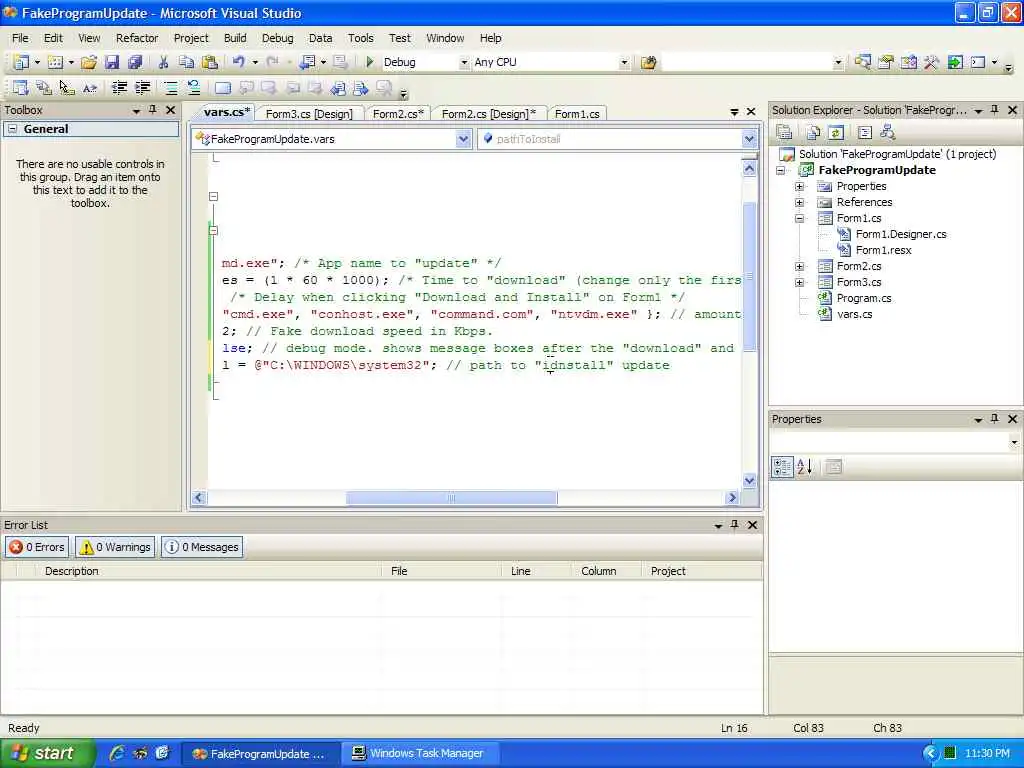Open the Debug configuration dropdown
1024x768 pixels.
[x=464, y=63]
